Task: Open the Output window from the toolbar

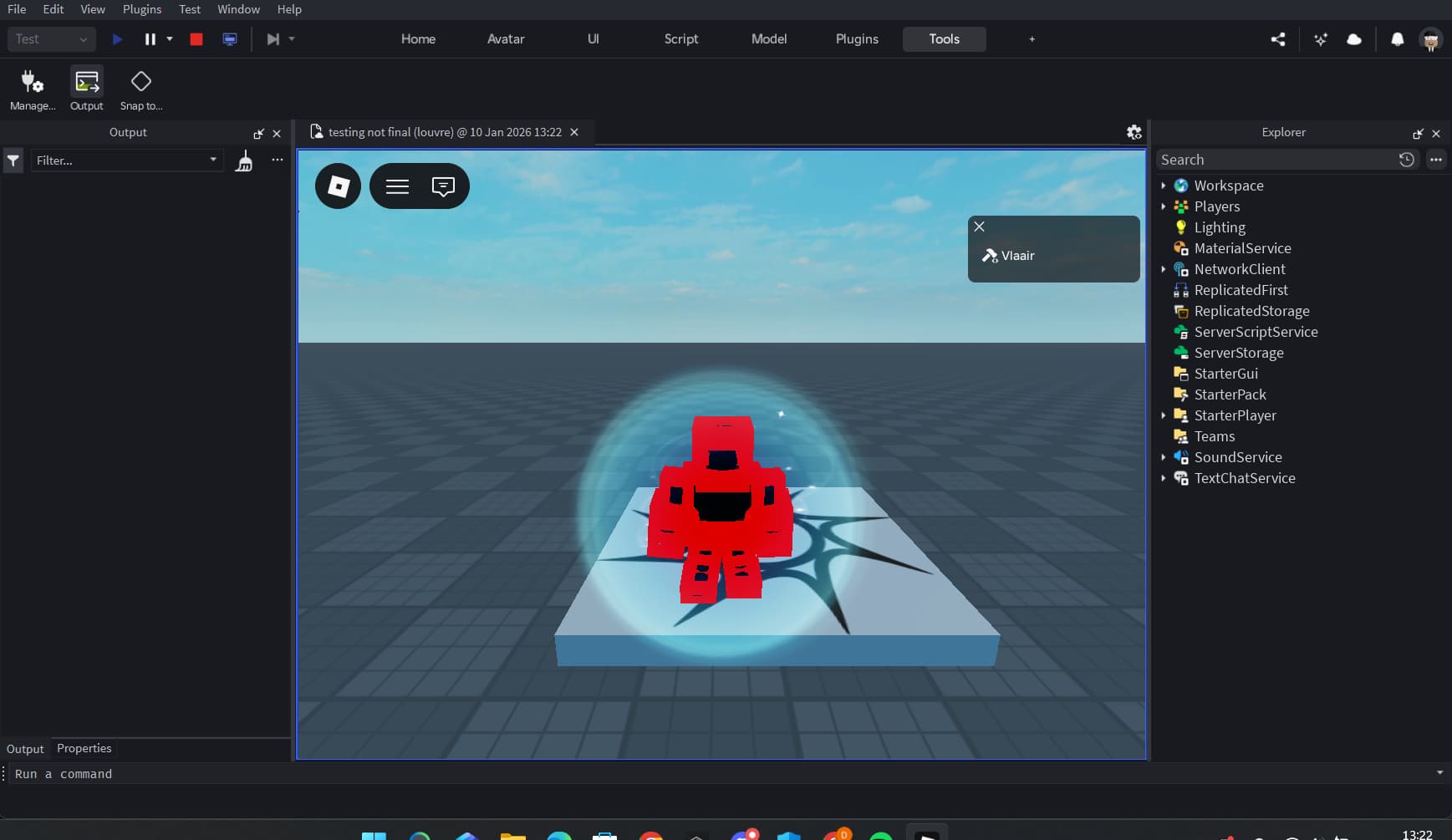Action: point(86,88)
